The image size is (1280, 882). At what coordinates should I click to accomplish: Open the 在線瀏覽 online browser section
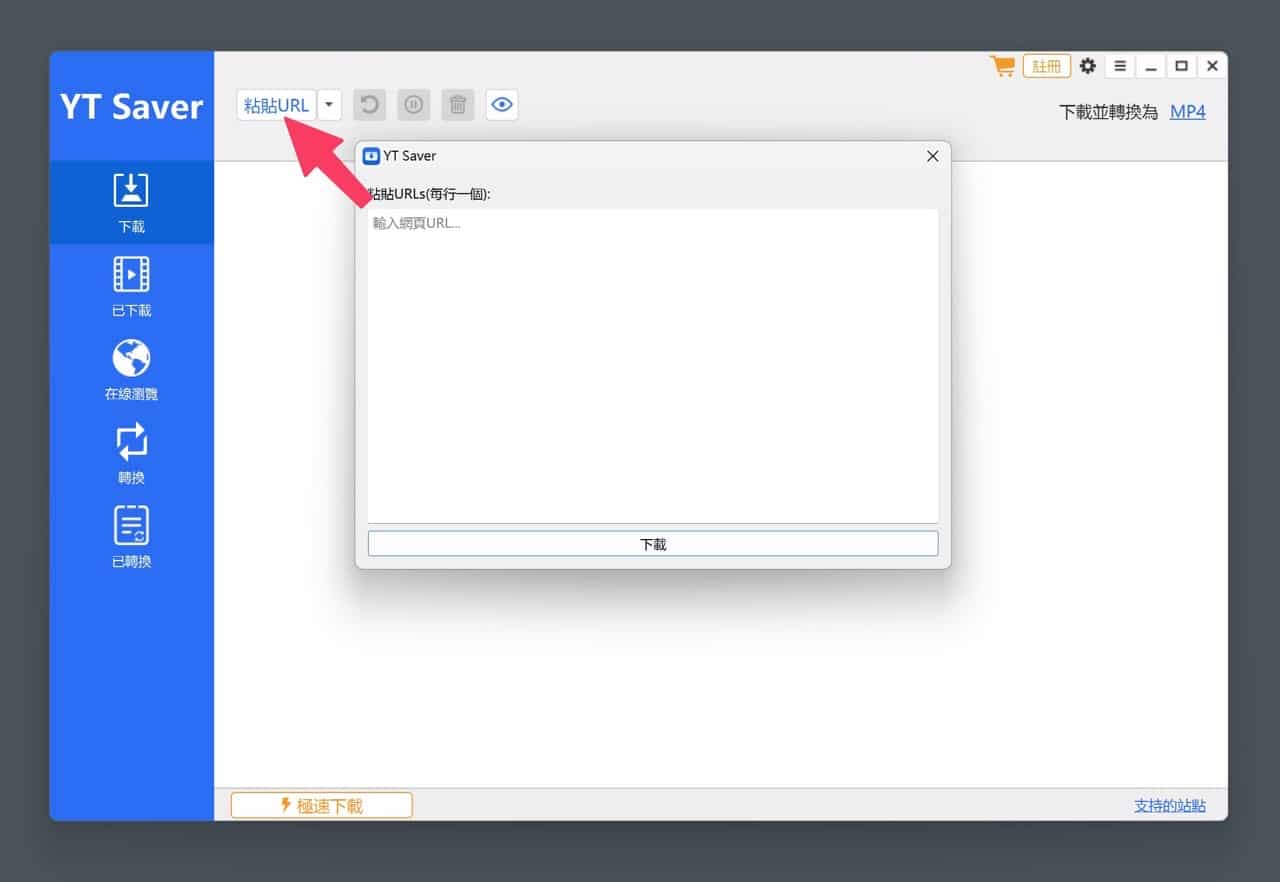131,370
